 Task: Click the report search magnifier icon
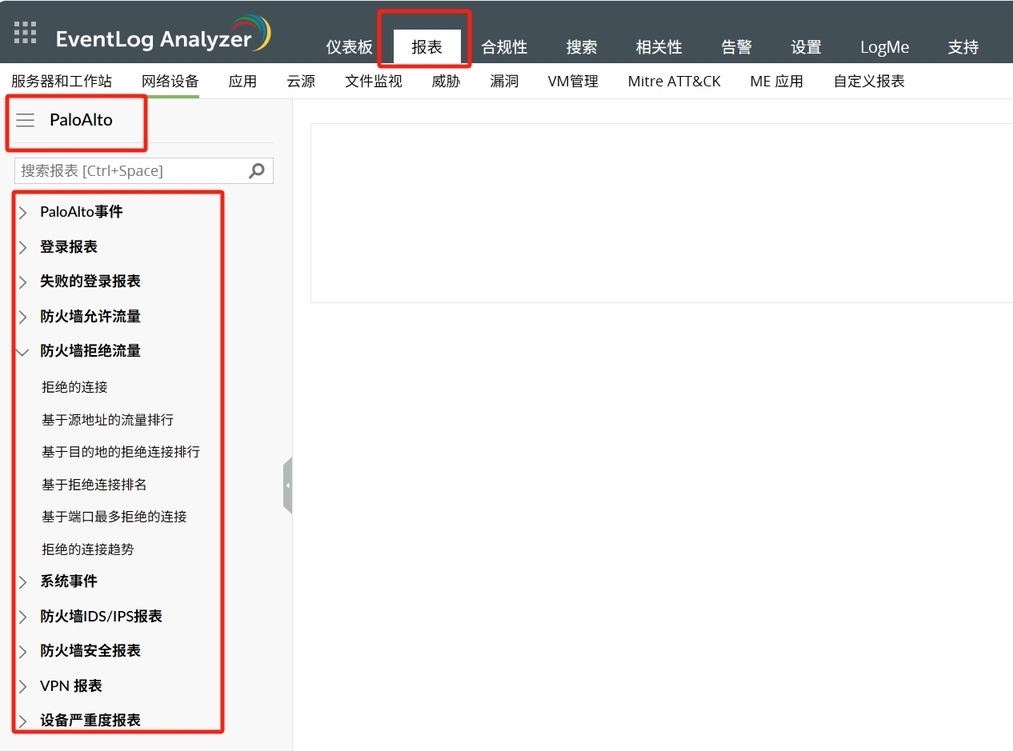(x=256, y=171)
